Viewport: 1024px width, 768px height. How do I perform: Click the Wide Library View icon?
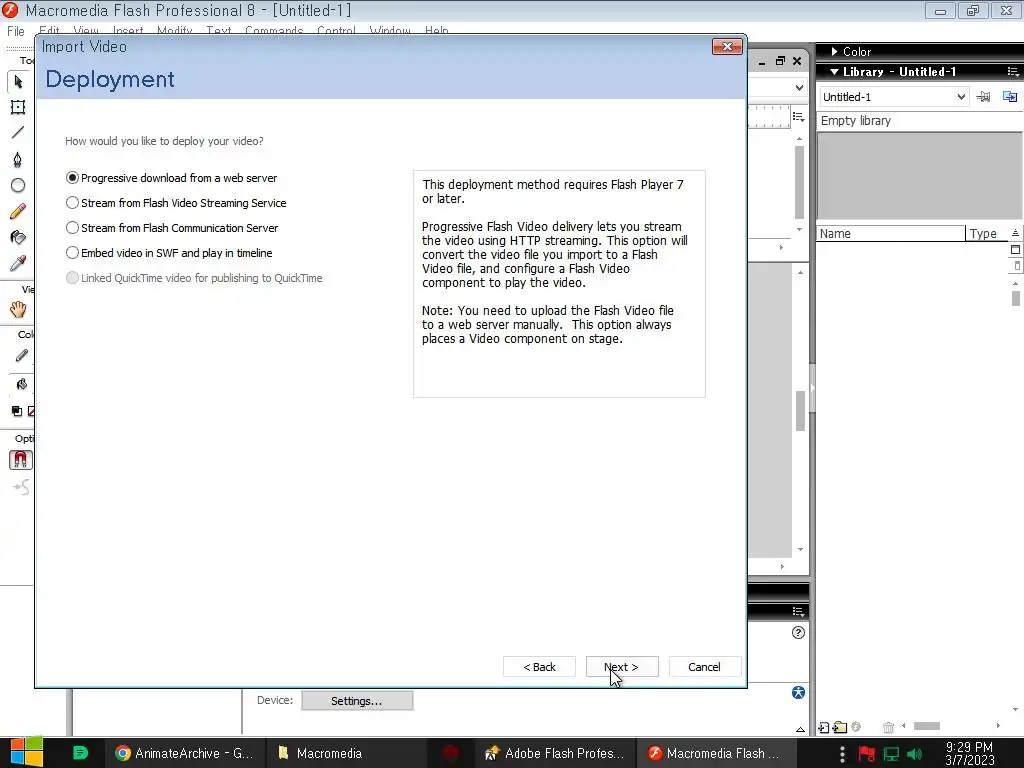point(1015,249)
